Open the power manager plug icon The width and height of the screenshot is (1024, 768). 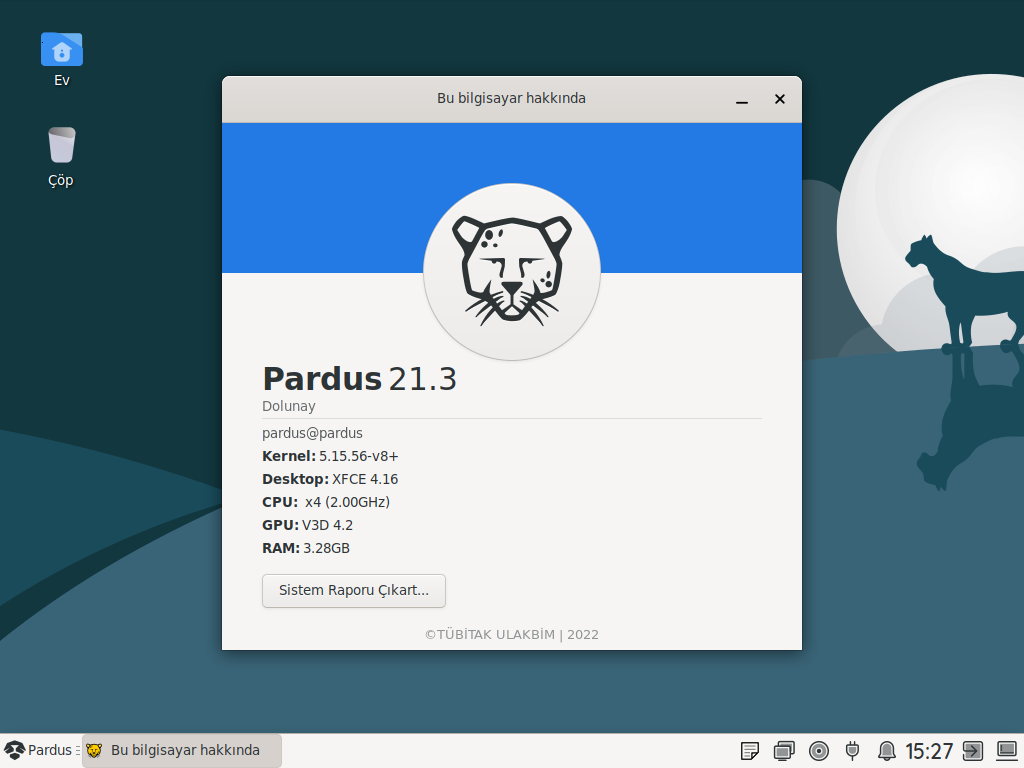point(852,751)
